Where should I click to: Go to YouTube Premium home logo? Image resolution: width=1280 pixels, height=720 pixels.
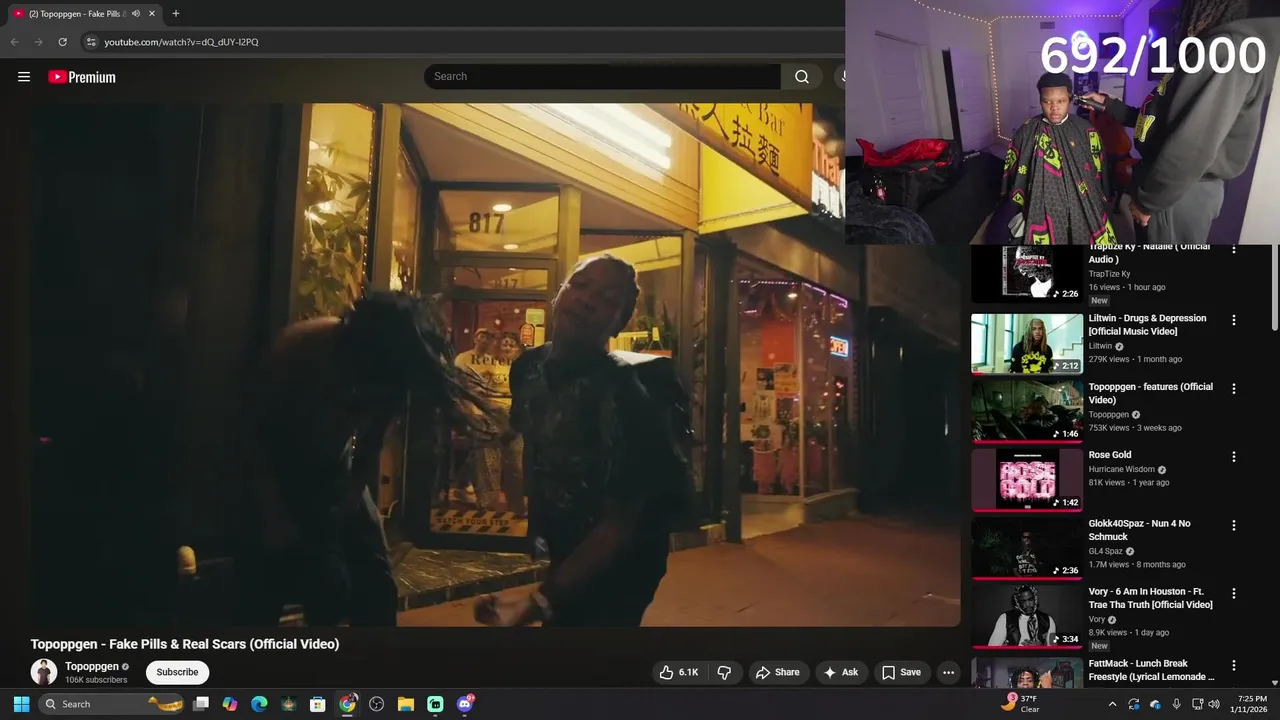(82, 77)
